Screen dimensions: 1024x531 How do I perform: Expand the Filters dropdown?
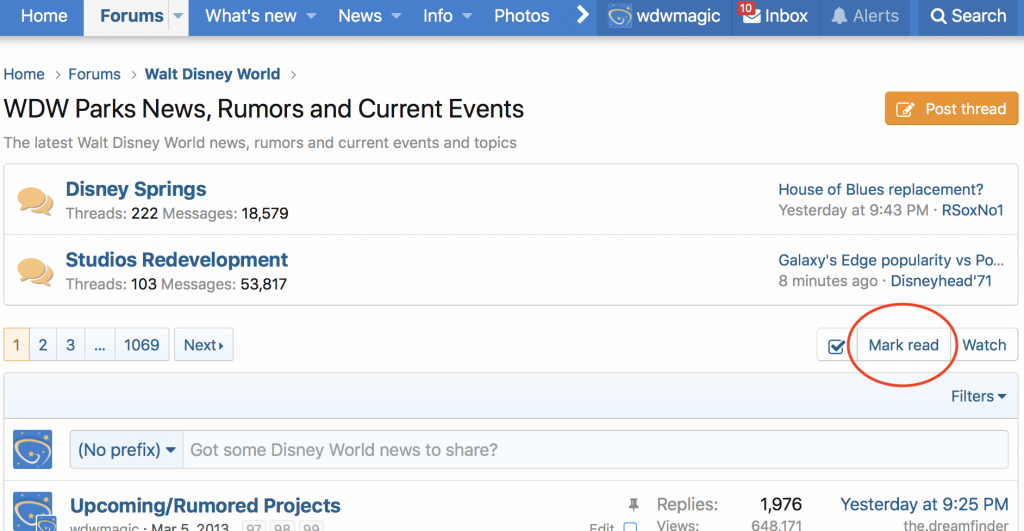point(978,397)
